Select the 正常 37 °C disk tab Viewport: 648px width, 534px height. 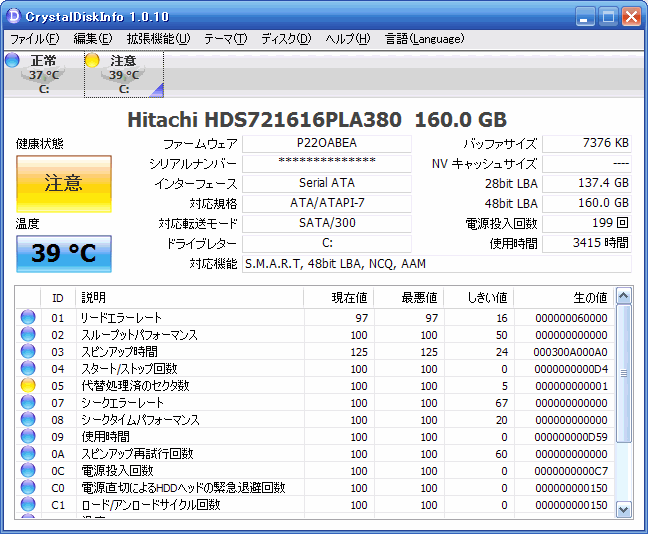click(44, 74)
